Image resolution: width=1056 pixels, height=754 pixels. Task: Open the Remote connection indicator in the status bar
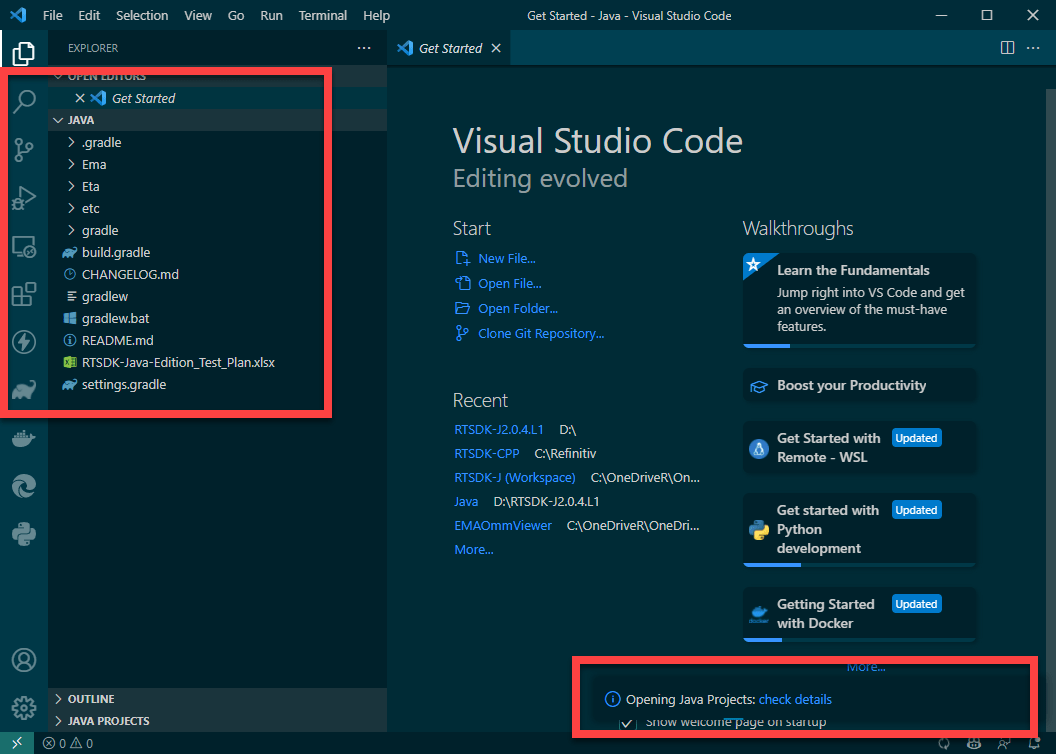tap(15, 743)
